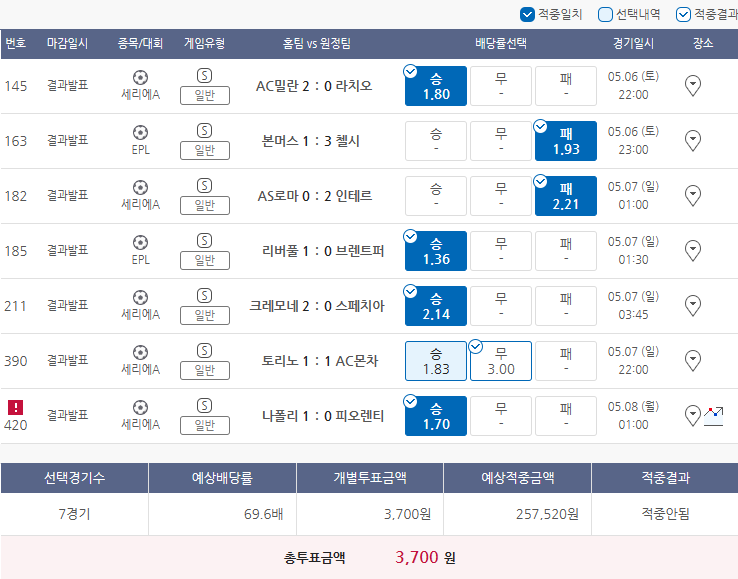Click 패 option for AC밀란 match
Image resolution: width=738 pixels, height=579 pixels.
tap(566, 86)
